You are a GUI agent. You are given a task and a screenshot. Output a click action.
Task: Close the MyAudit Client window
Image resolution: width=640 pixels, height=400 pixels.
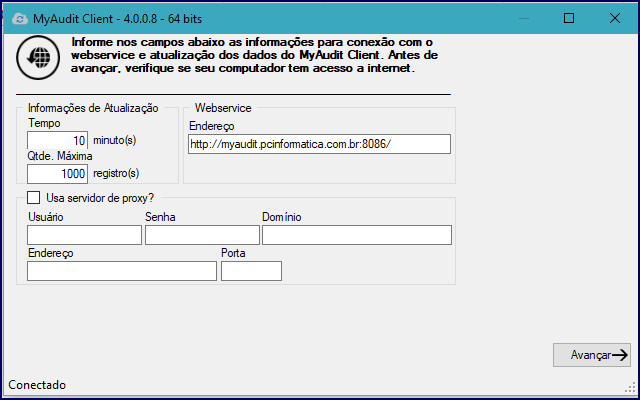pos(615,18)
